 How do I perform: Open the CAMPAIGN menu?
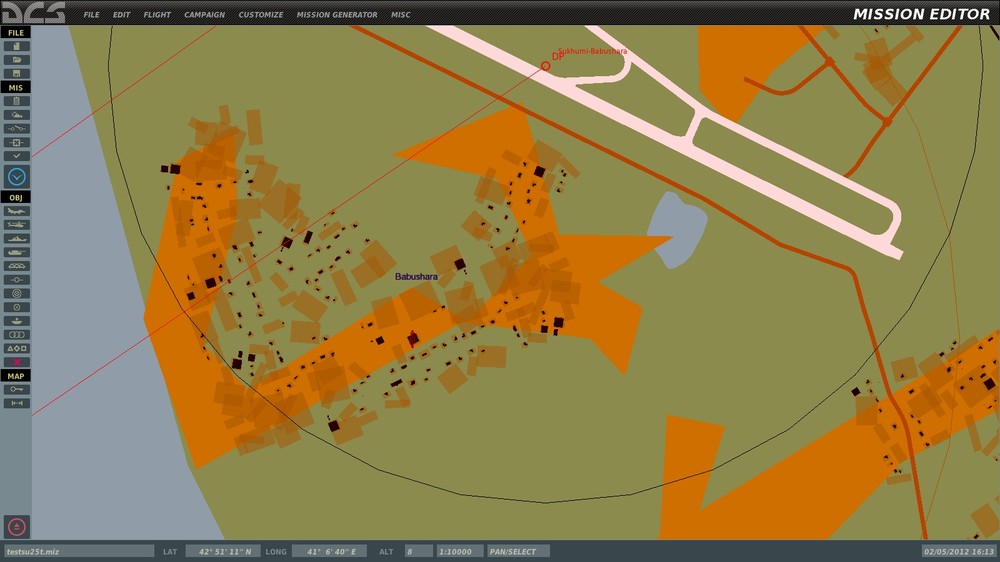204,15
